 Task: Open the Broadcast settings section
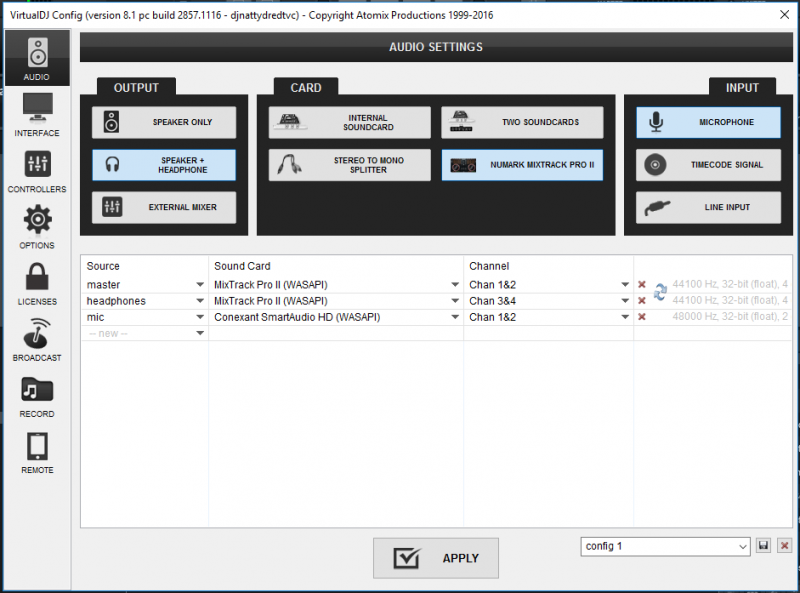37,340
